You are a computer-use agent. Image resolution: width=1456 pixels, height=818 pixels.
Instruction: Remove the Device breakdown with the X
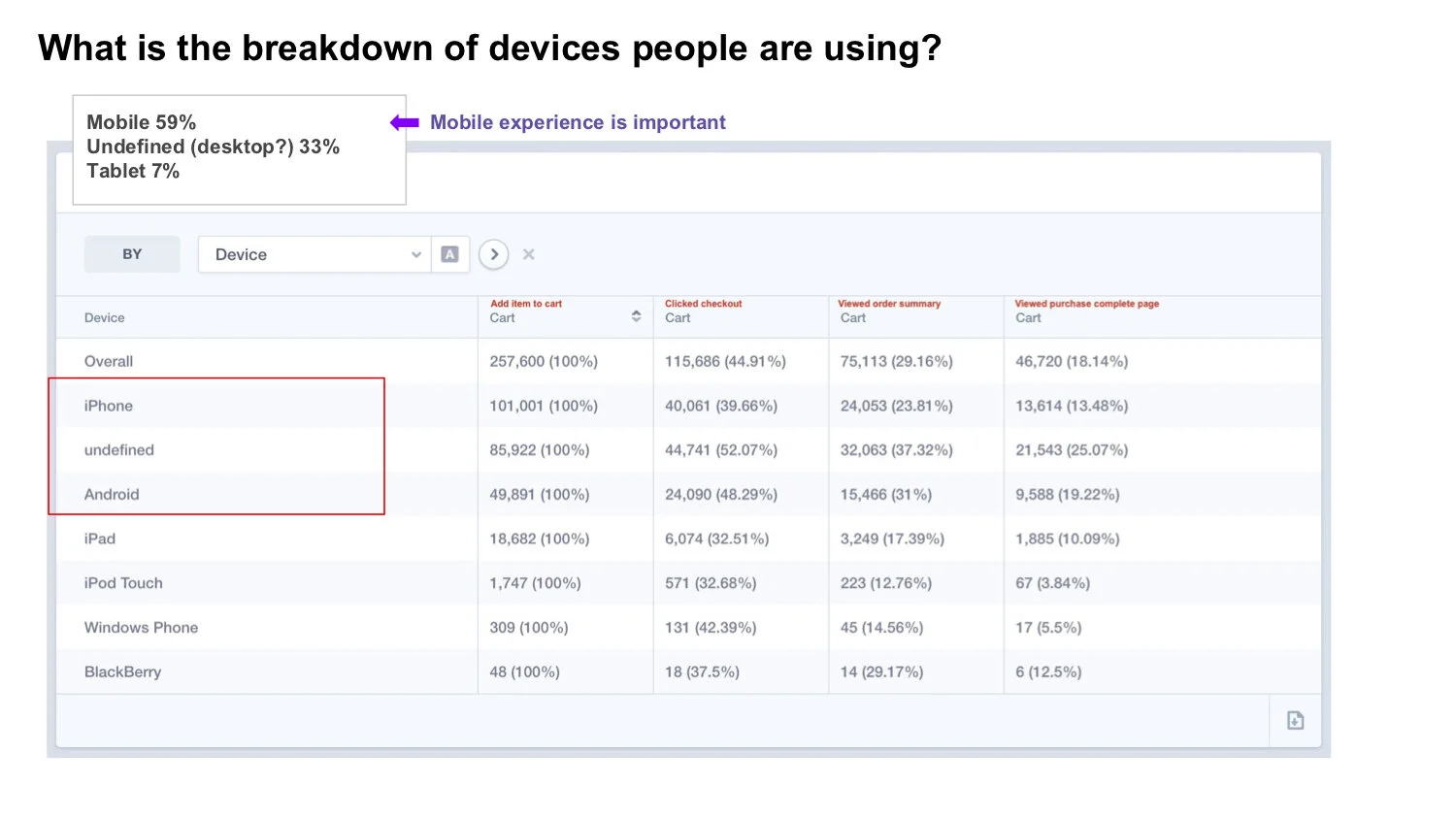point(529,254)
